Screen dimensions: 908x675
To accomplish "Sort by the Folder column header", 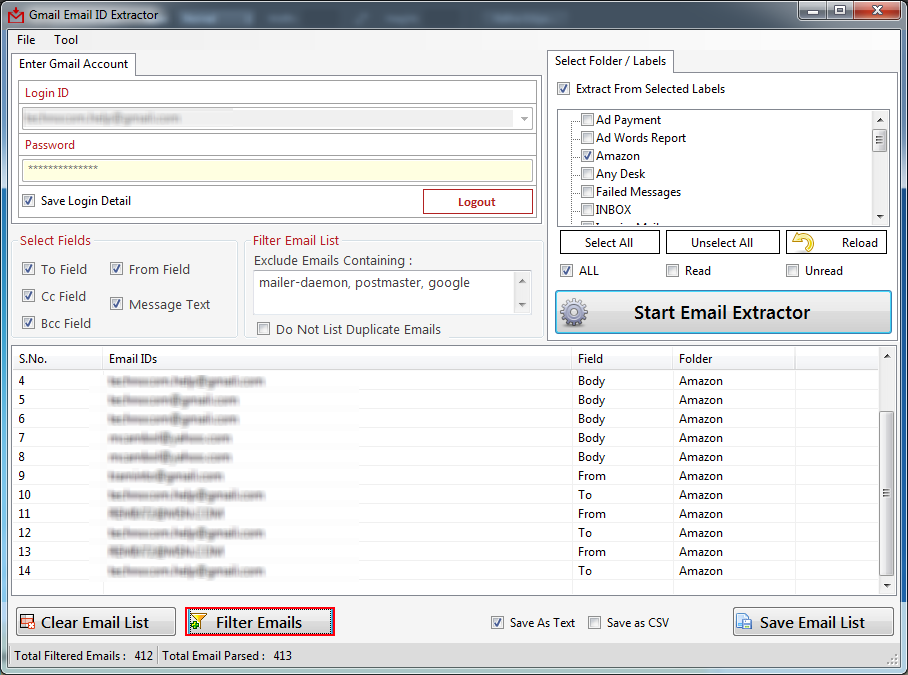I will [734, 358].
